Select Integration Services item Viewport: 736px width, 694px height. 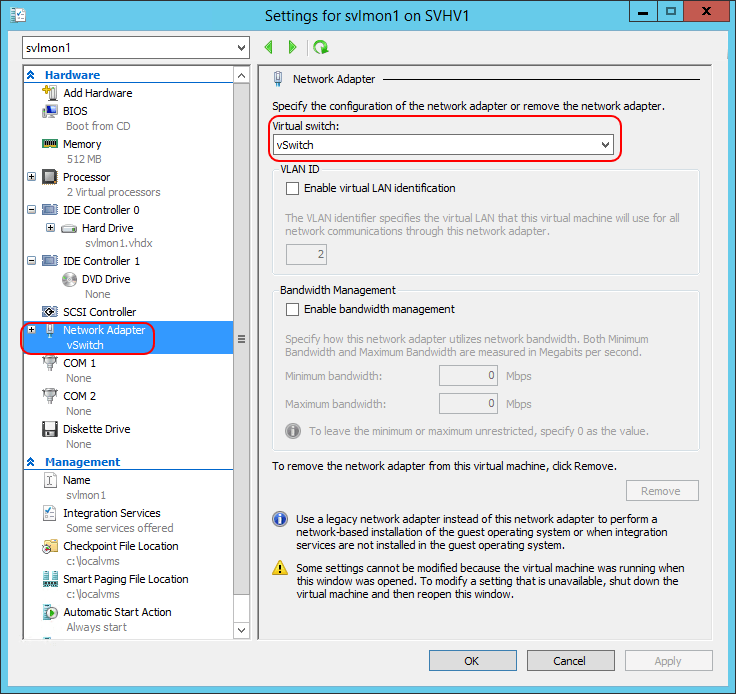point(112,513)
